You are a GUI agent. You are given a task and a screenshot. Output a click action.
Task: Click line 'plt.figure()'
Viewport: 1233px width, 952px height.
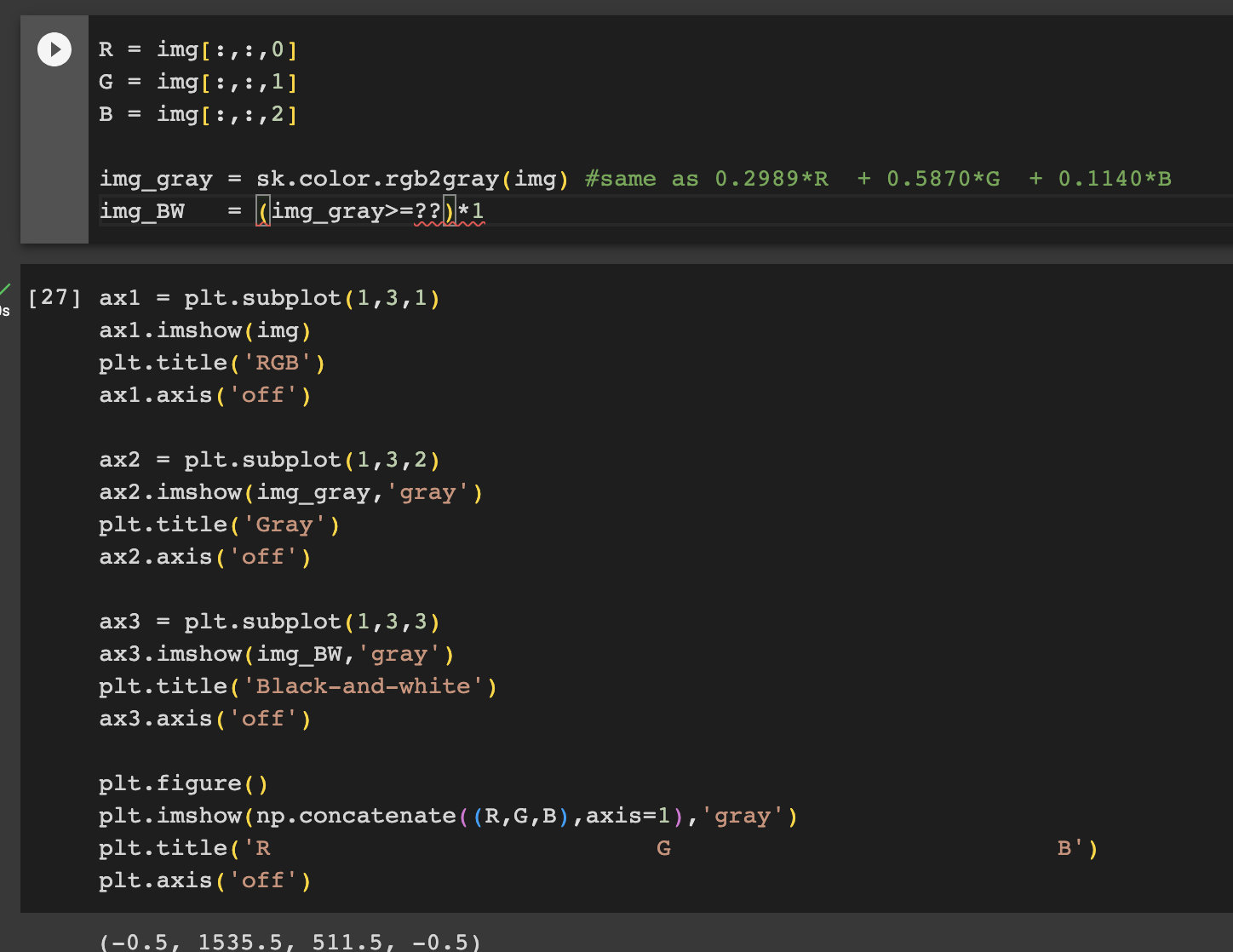[x=184, y=783]
